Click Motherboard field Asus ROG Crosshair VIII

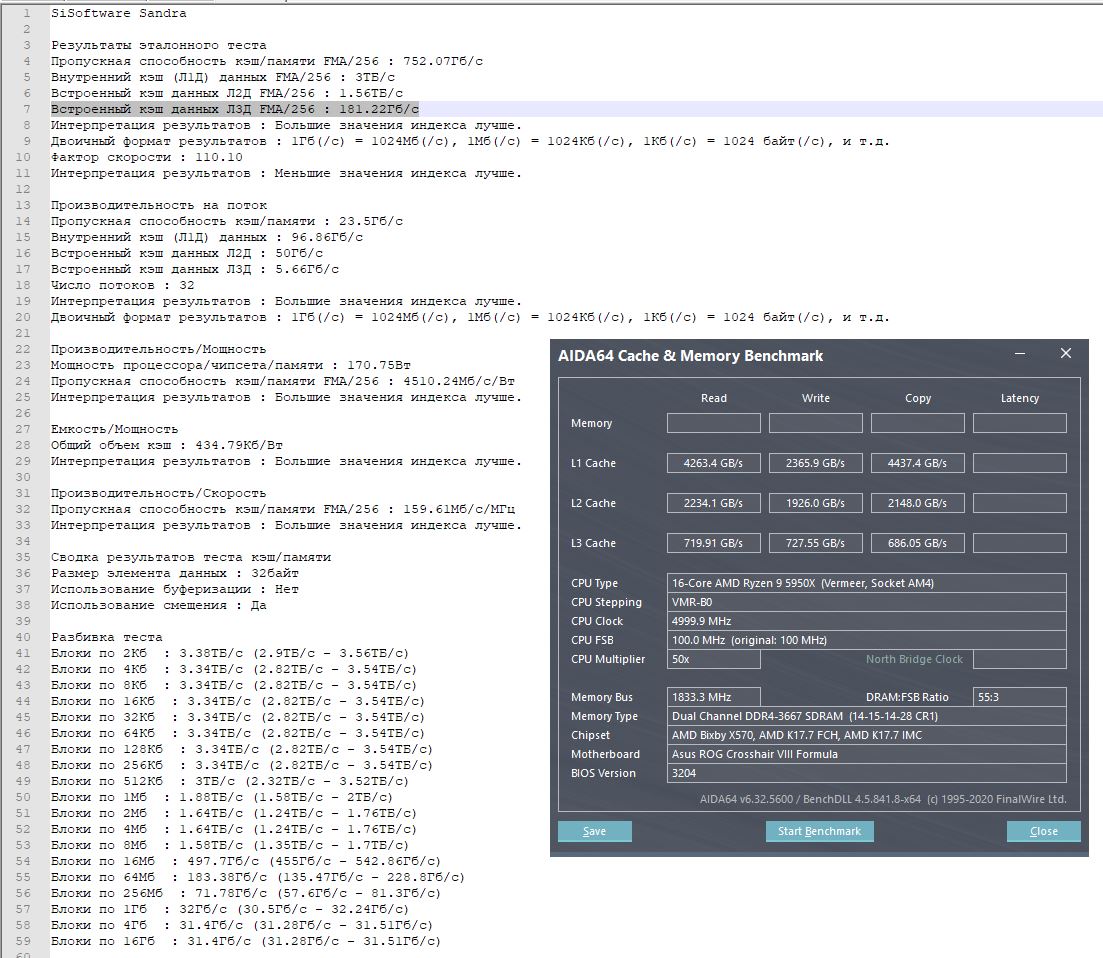coord(867,754)
